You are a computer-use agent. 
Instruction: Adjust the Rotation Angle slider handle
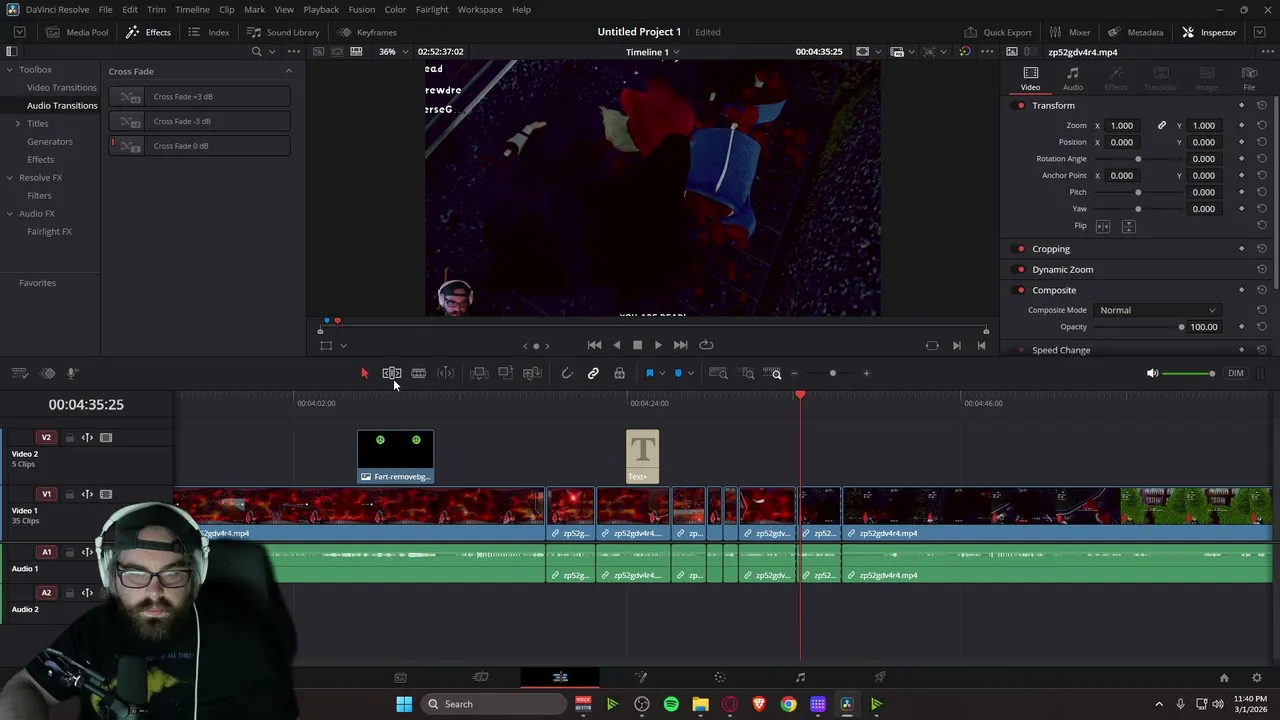[1138, 159]
